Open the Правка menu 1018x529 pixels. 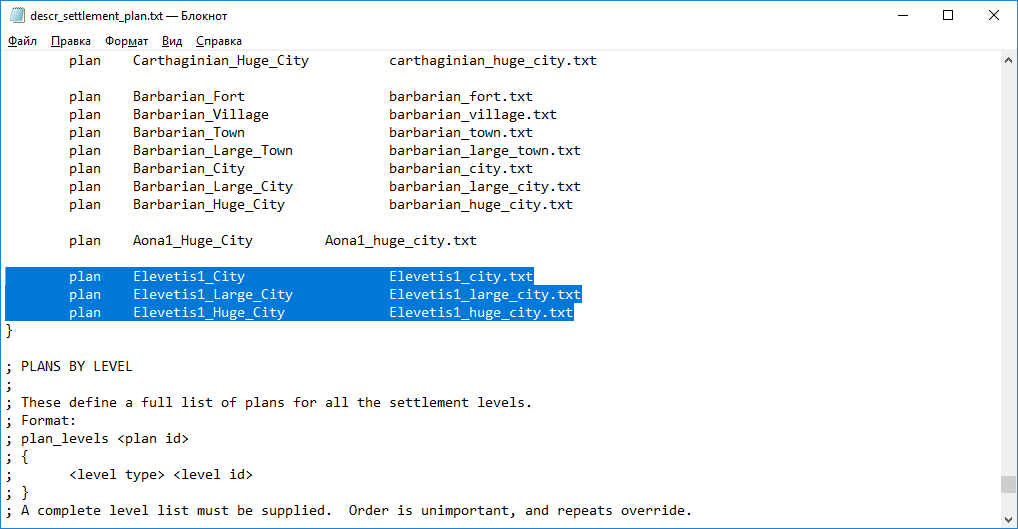(71, 41)
